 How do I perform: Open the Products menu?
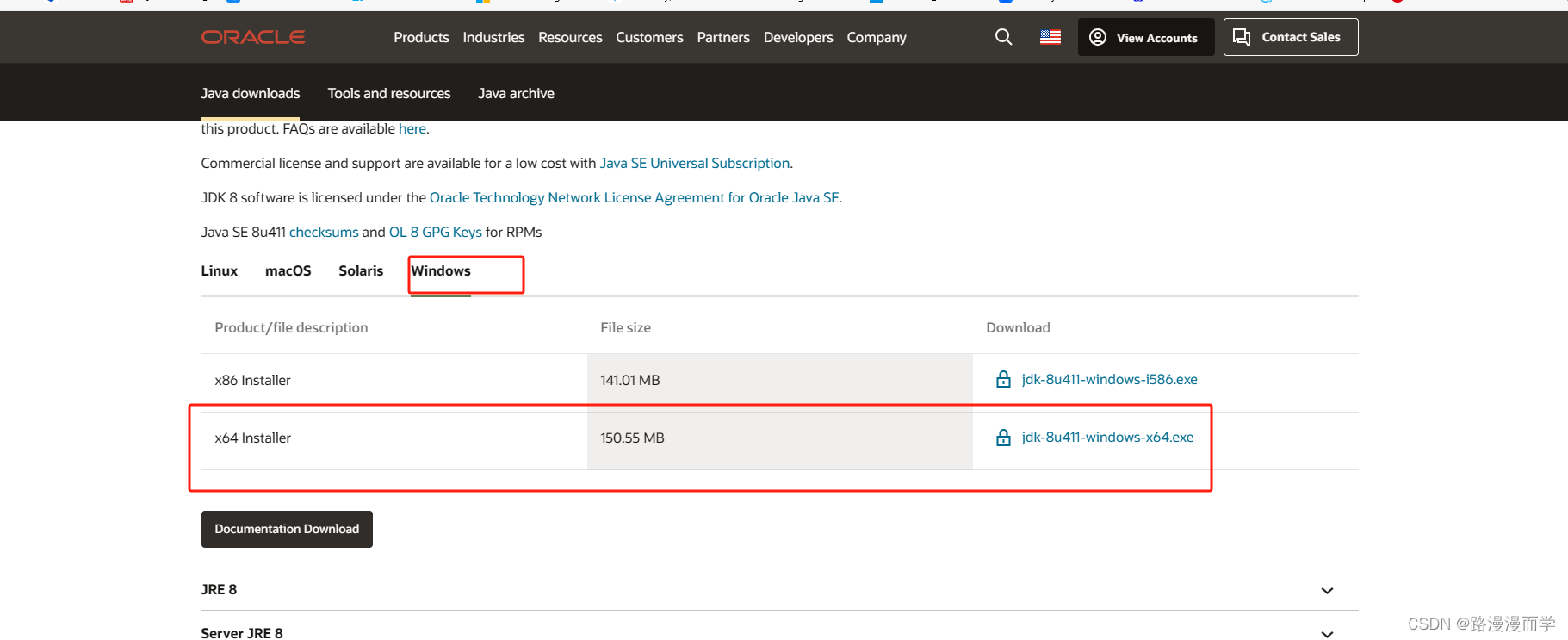(x=421, y=37)
